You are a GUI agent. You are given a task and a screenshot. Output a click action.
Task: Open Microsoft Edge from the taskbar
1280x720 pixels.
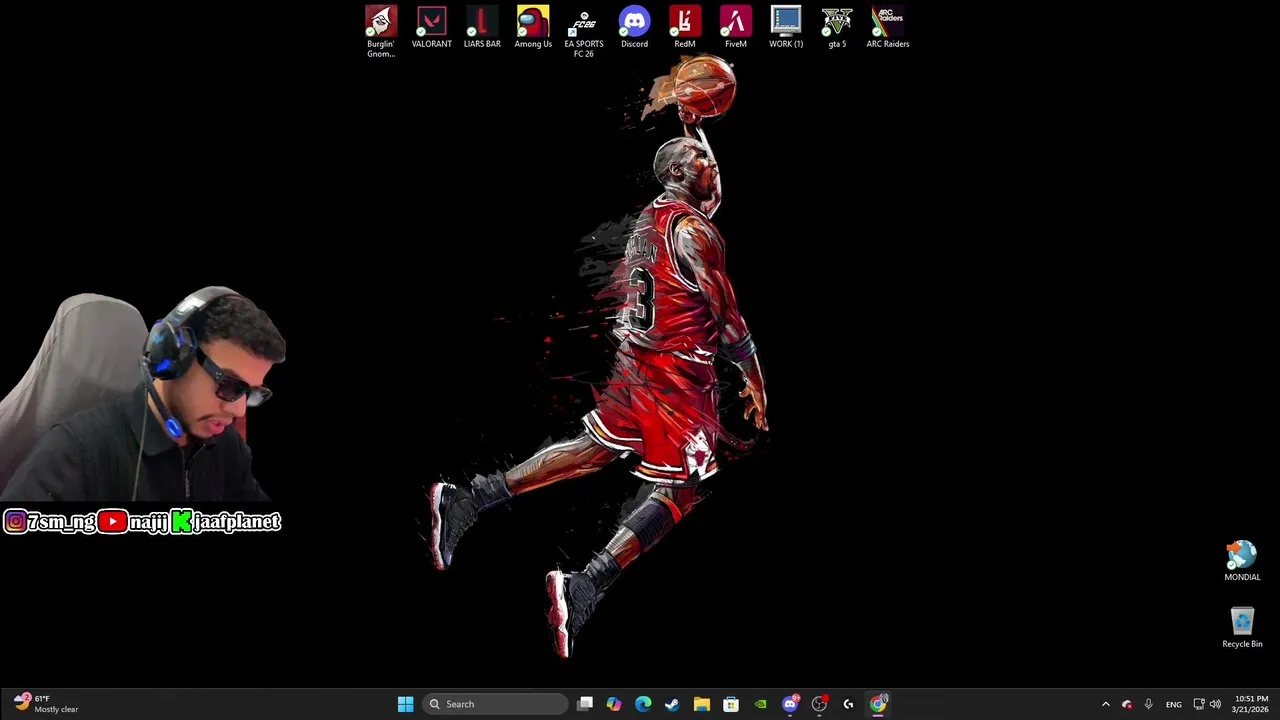(643, 704)
